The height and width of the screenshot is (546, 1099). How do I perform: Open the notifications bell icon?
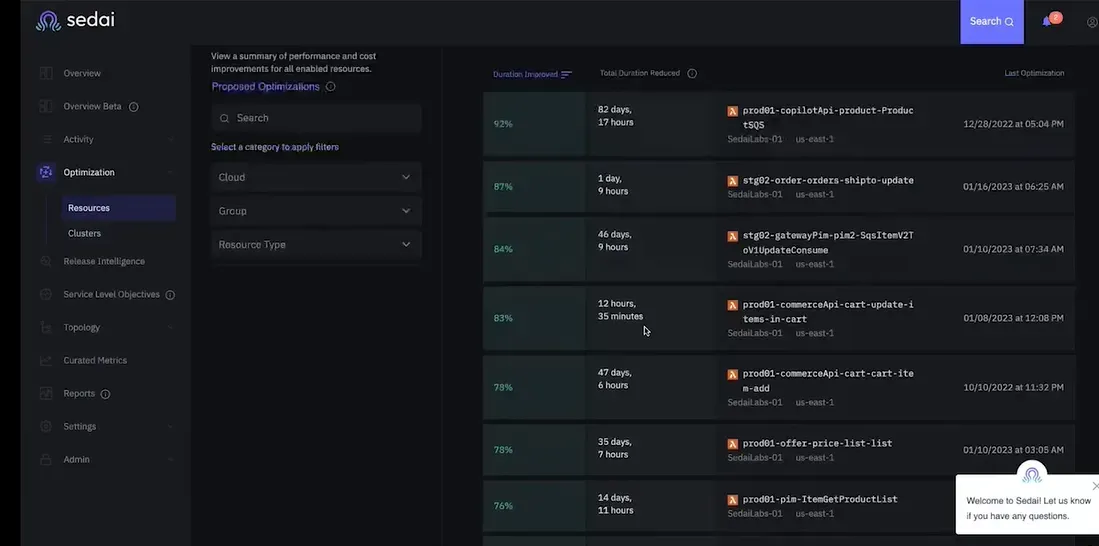tap(1046, 22)
